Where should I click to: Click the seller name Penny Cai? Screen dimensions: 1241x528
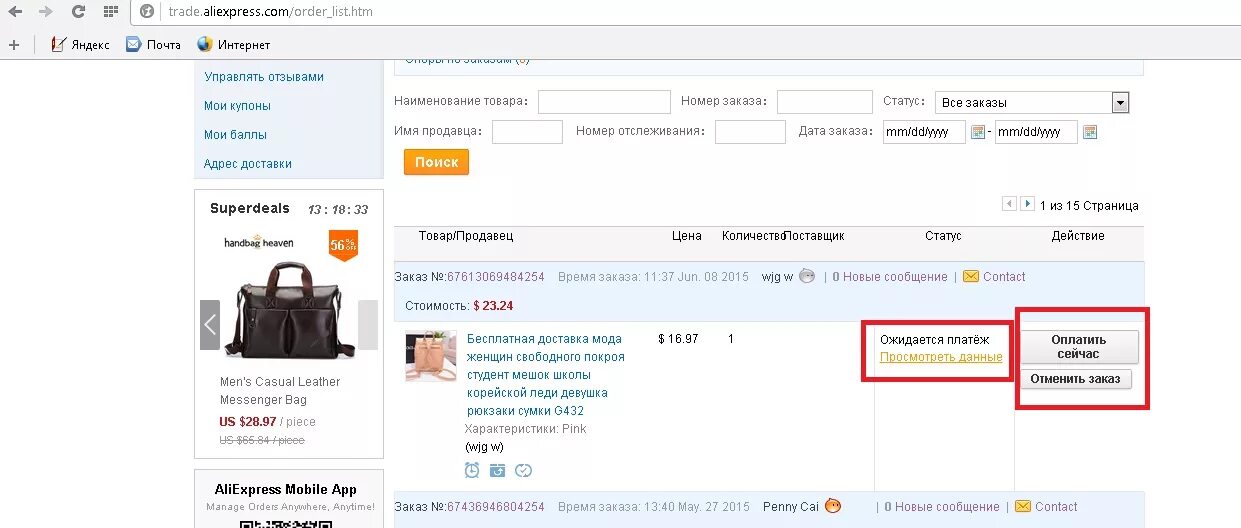pyautogui.click(x=790, y=507)
